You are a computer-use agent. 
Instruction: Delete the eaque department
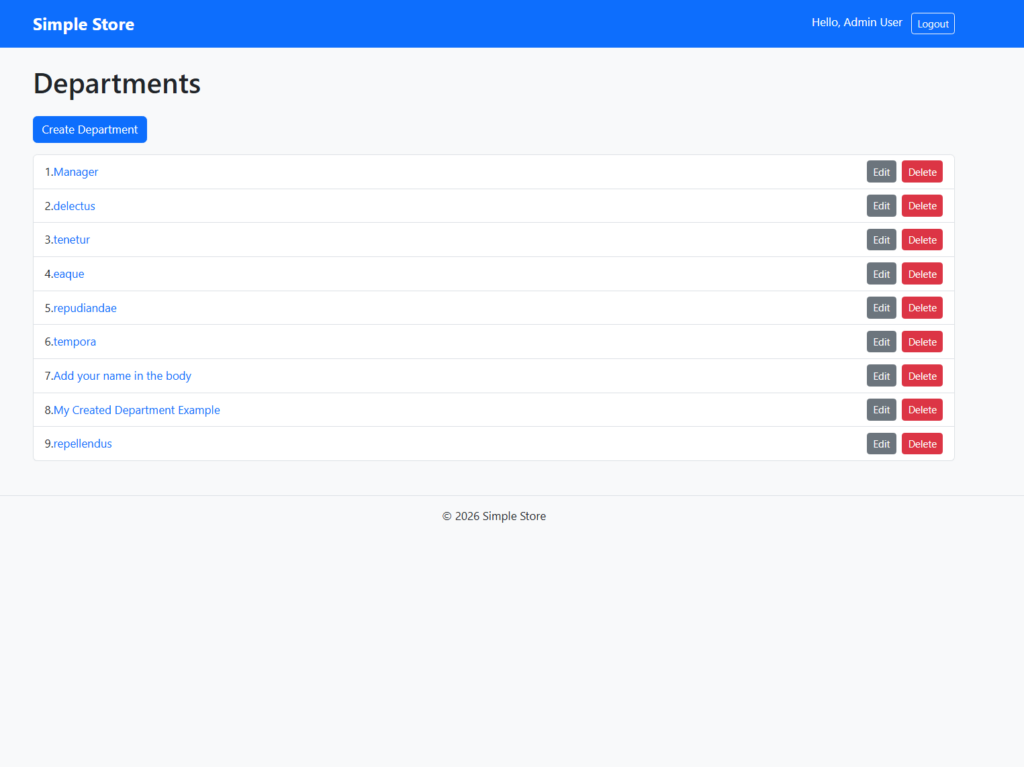(922, 274)
